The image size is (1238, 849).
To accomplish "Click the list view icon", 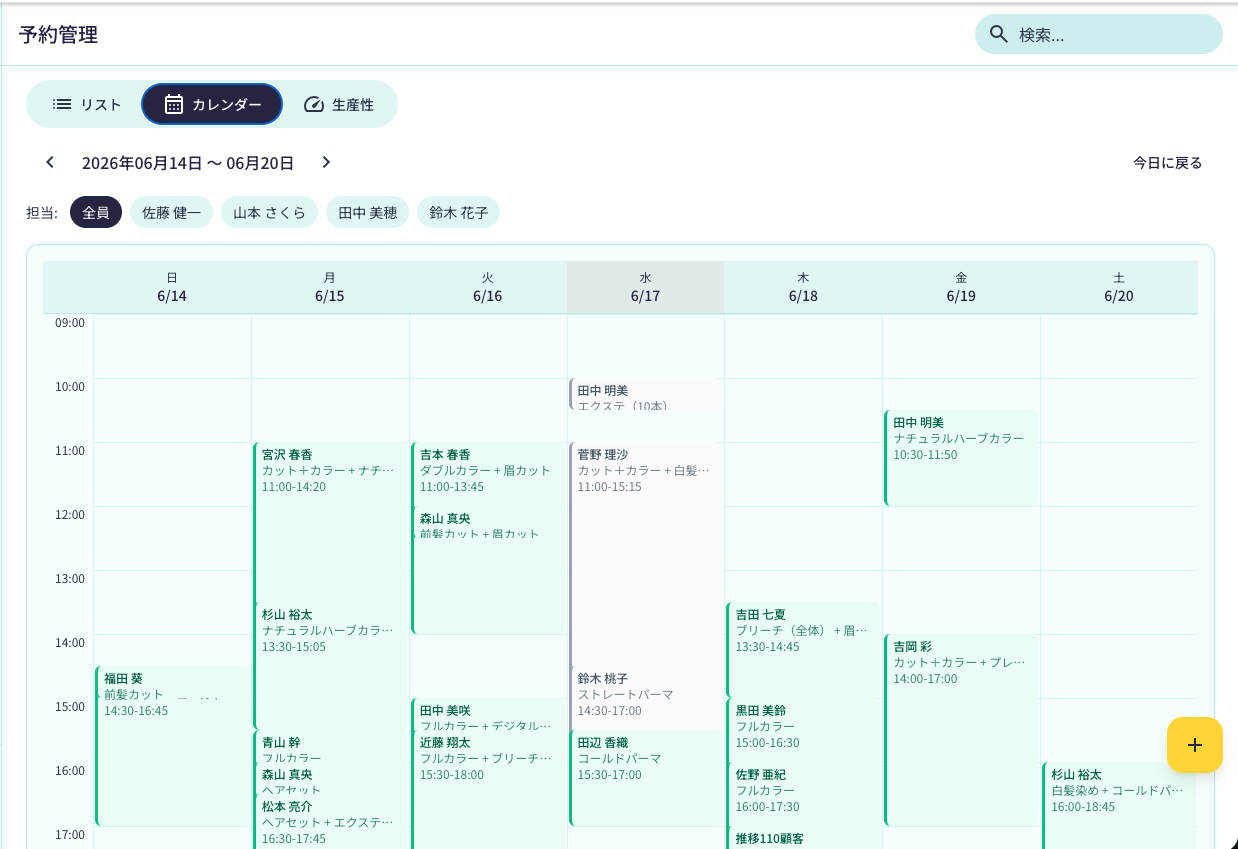I will [62, 104].
